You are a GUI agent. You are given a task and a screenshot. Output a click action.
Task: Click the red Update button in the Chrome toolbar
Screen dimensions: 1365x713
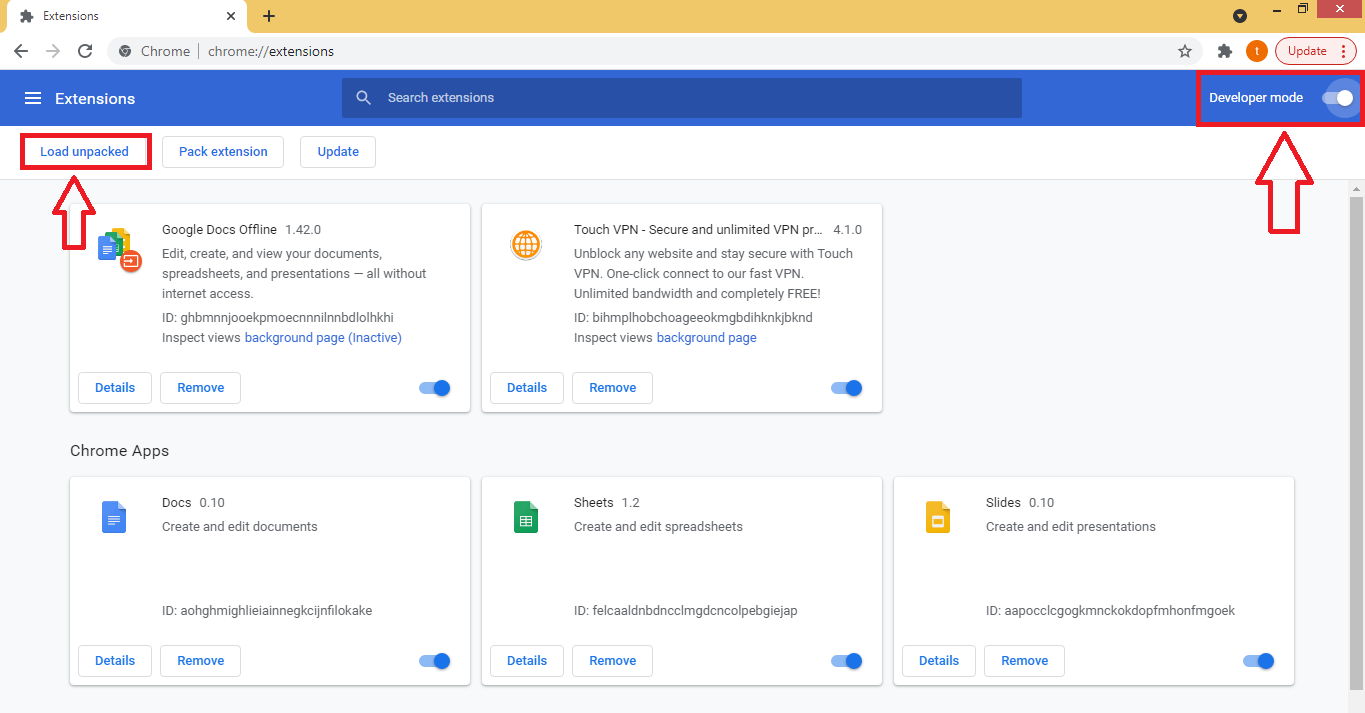[x=1316, y=51]
